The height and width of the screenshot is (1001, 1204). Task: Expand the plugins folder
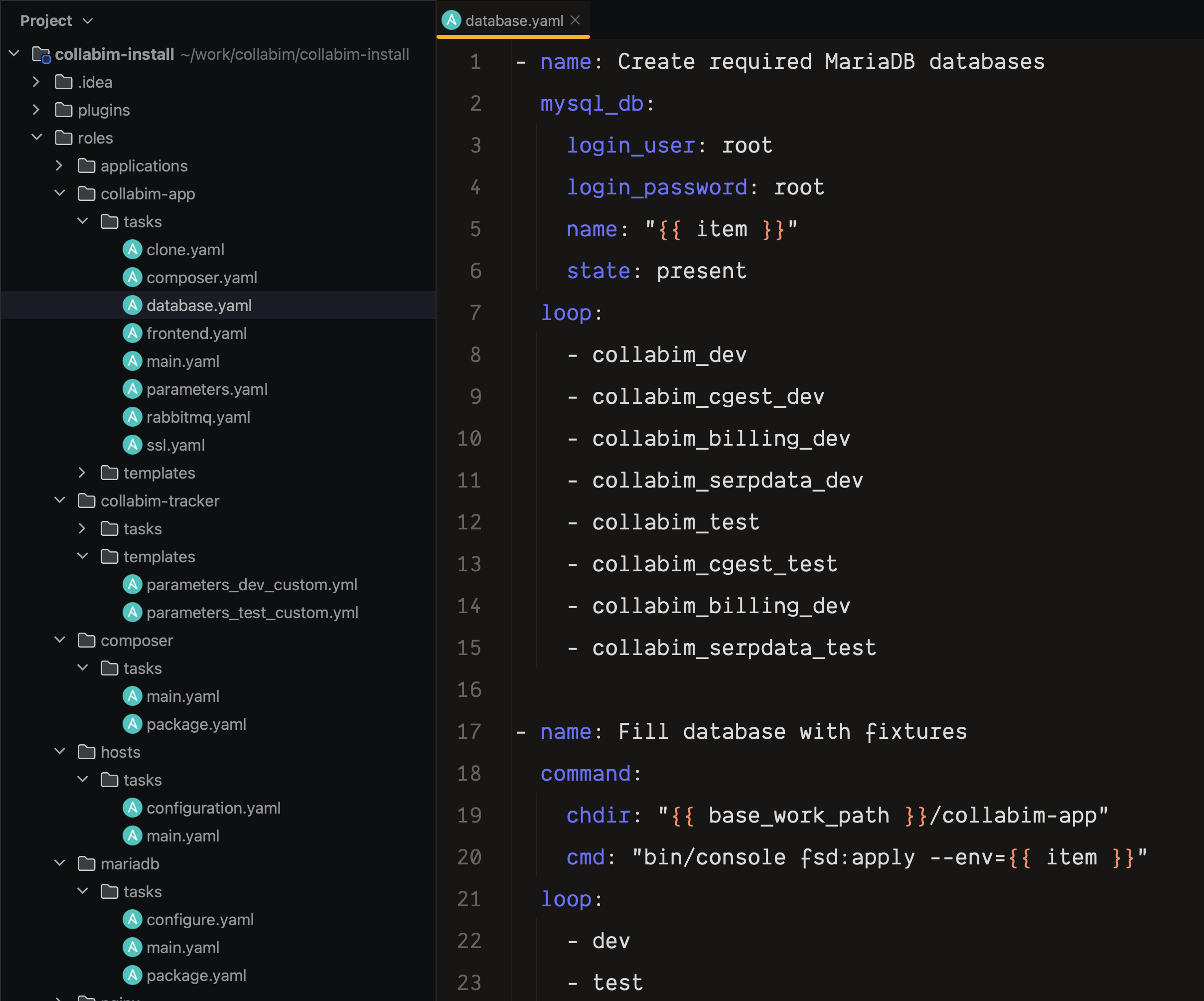[36, 110]
